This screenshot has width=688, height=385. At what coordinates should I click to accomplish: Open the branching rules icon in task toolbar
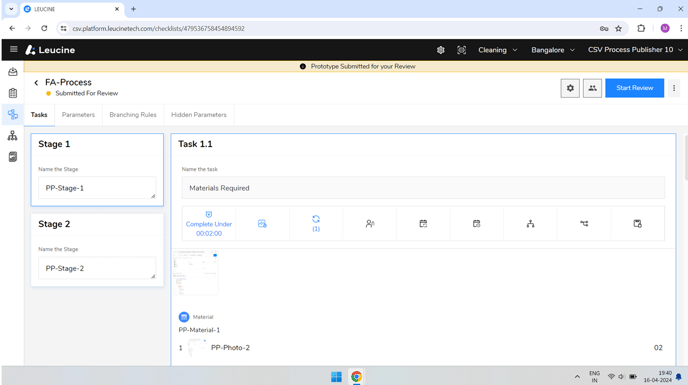[x=584, y=223]
